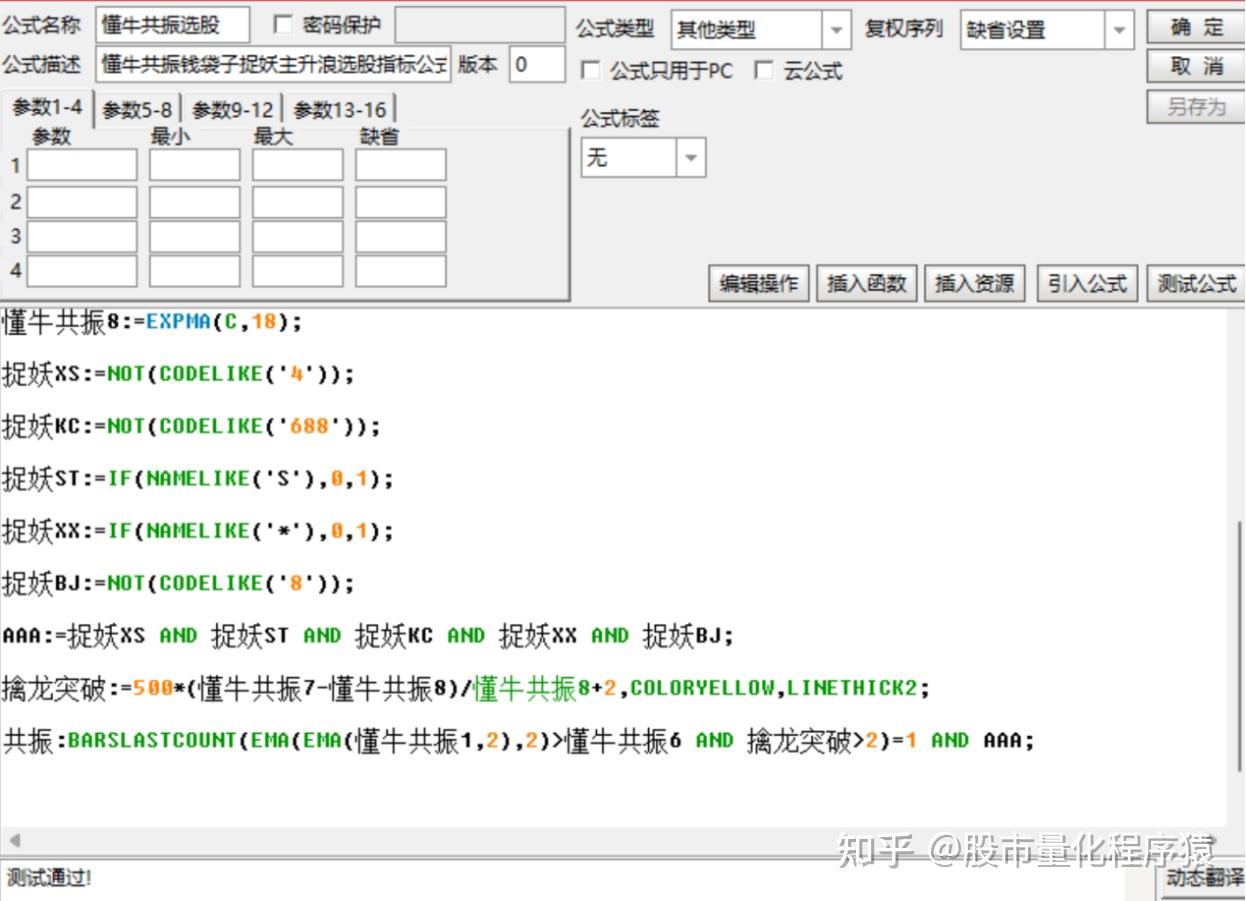Viewport: 1246px width, 901px height.
Task: Click 引入公式 button
Action: pyautogui.click(x=1087, y=283)
